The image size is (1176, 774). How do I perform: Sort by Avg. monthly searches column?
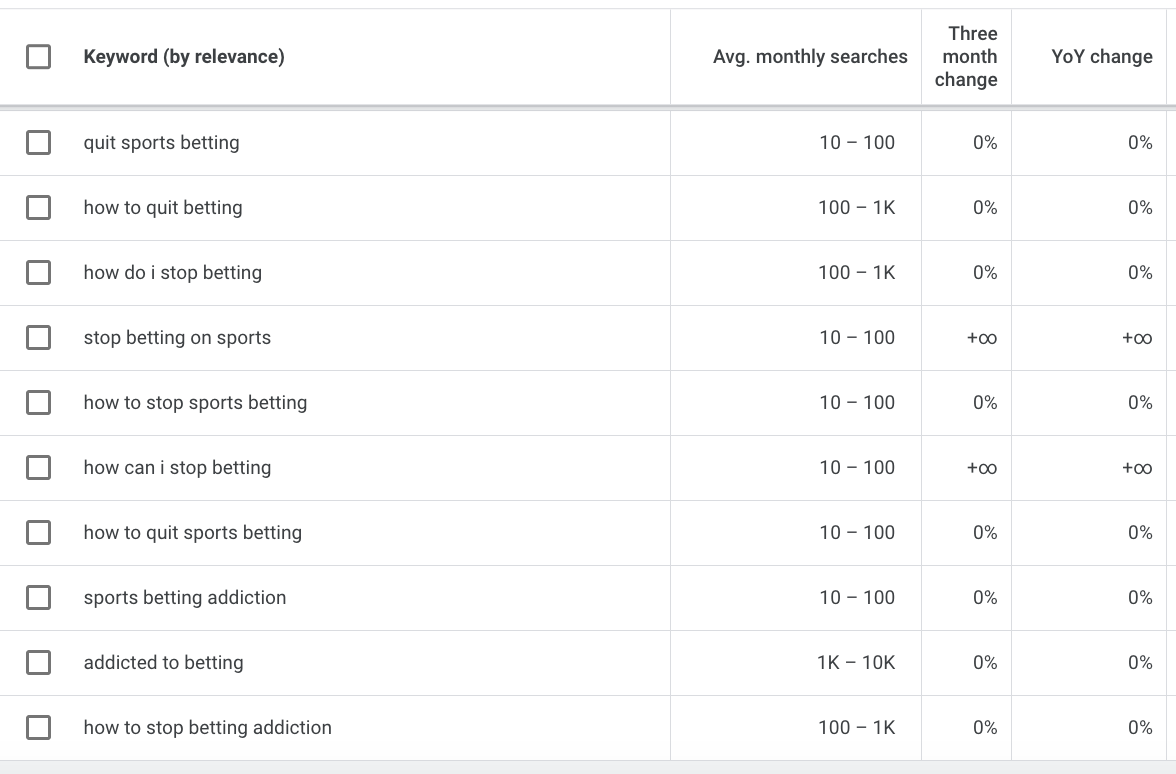[810, 57]
